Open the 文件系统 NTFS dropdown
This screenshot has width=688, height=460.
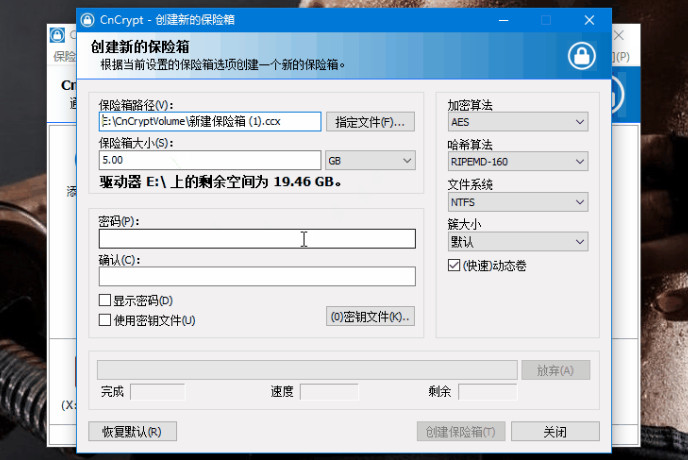coord(518,202)
